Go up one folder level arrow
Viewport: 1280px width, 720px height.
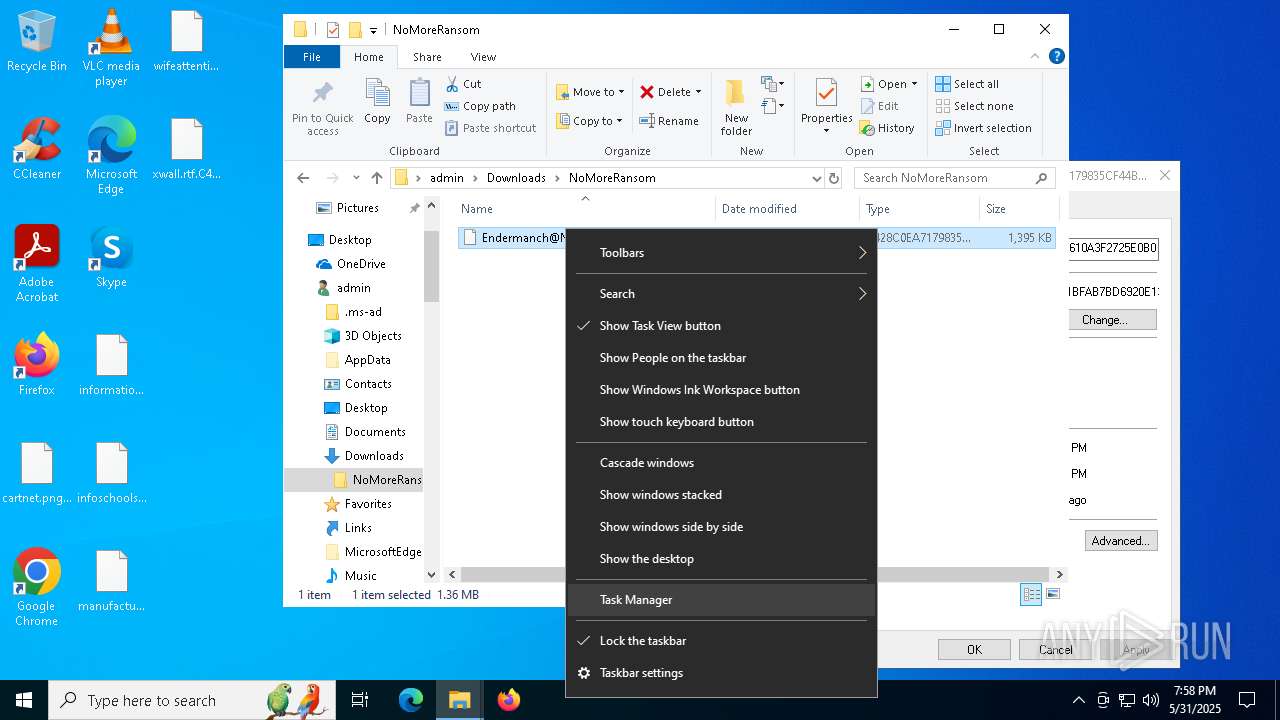click(376, 178)
